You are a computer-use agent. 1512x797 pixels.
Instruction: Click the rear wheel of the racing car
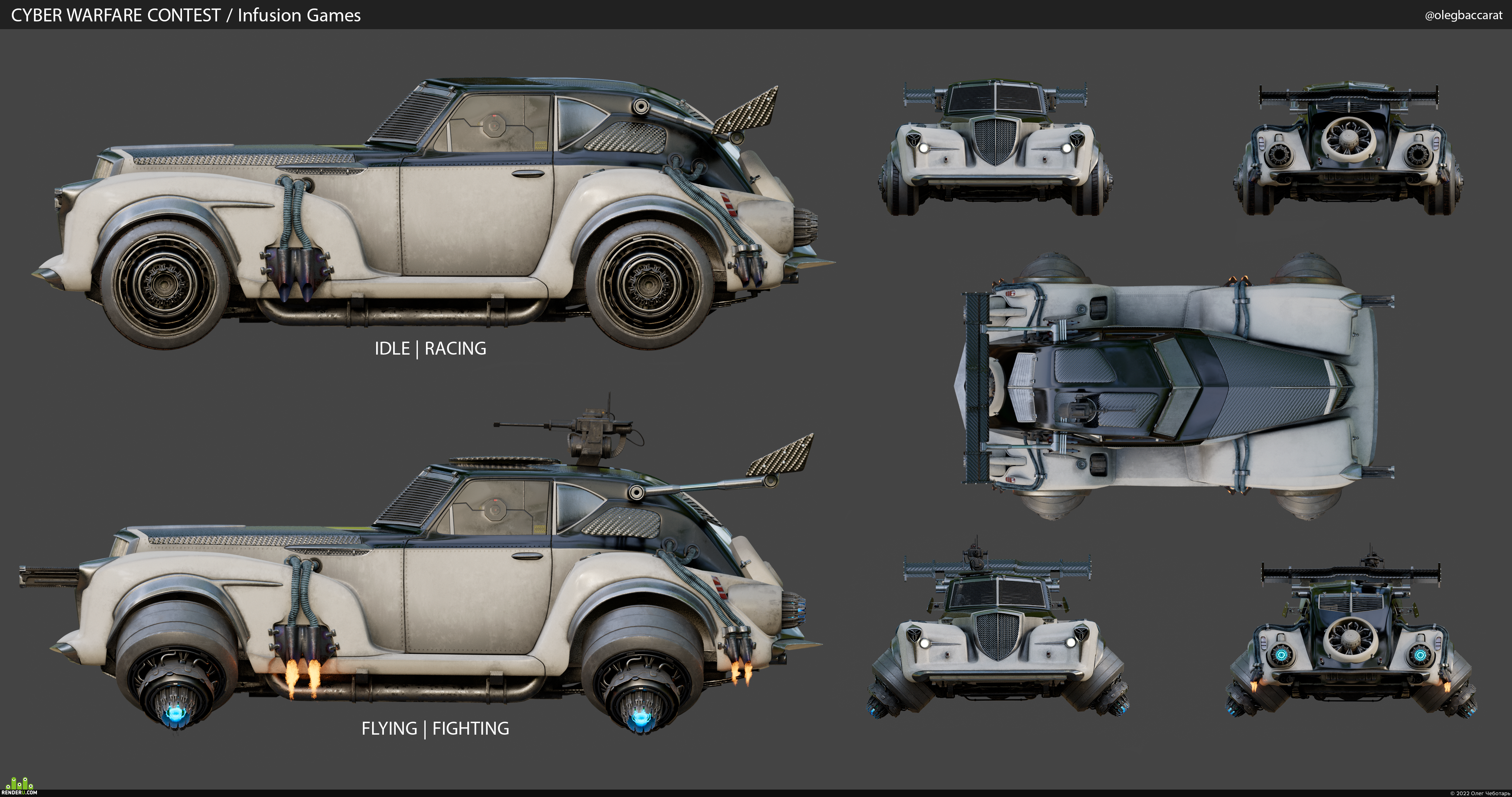point(649,285)
